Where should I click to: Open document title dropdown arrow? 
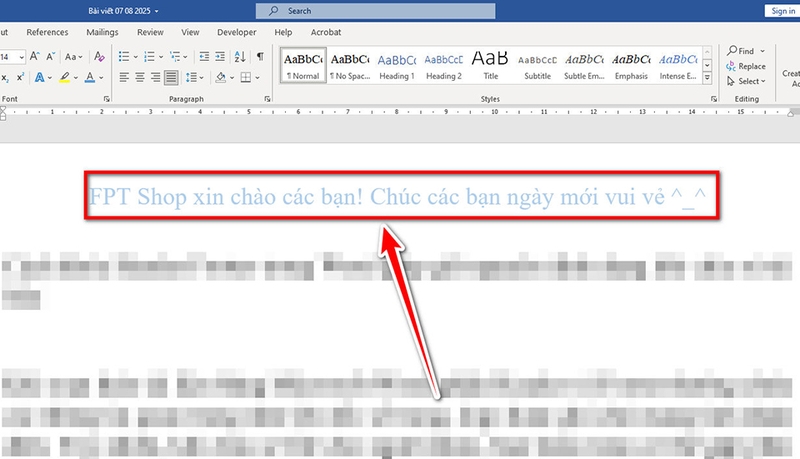[157, 11]
